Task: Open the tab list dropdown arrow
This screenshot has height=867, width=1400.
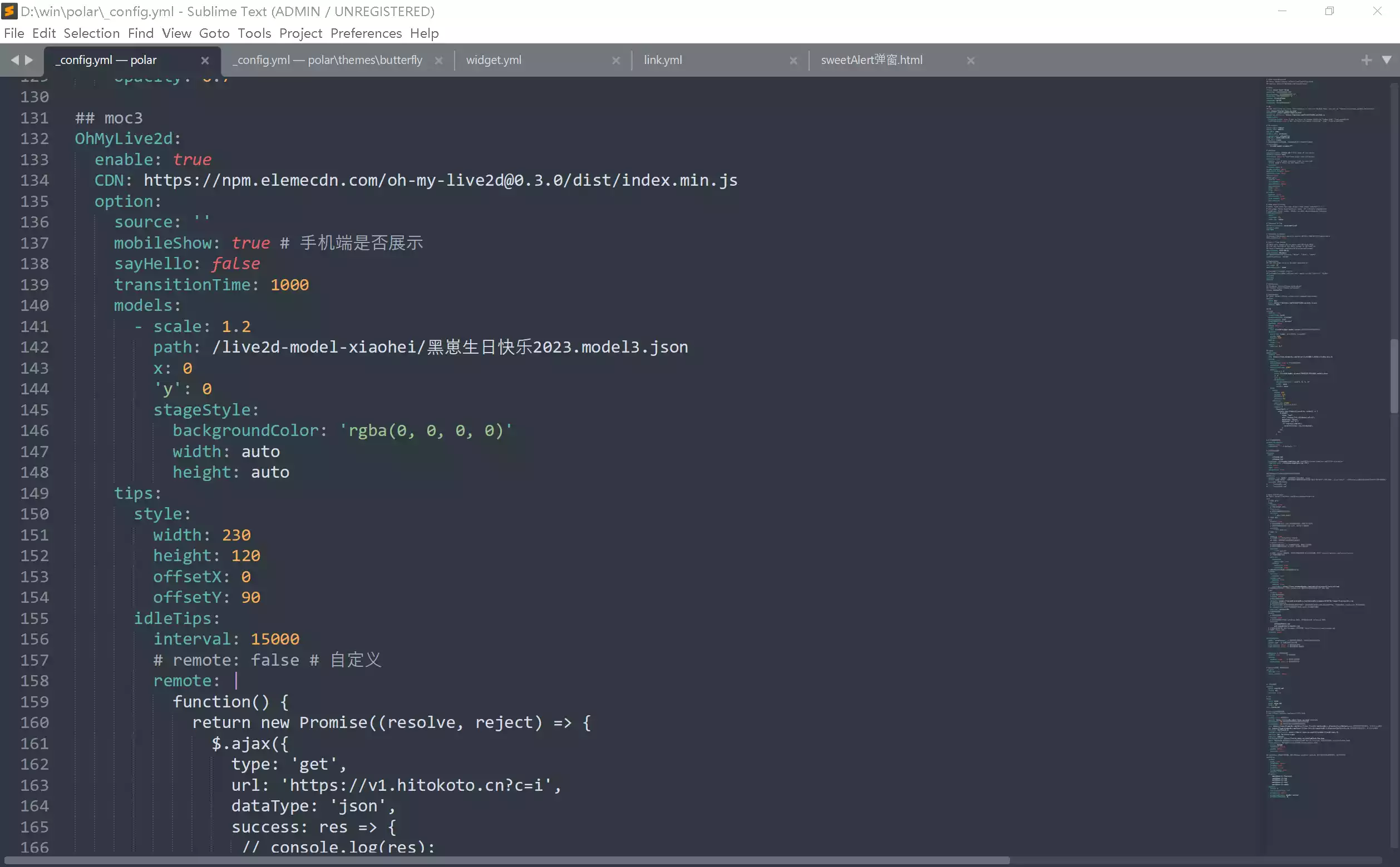Action: point(1386,60)
